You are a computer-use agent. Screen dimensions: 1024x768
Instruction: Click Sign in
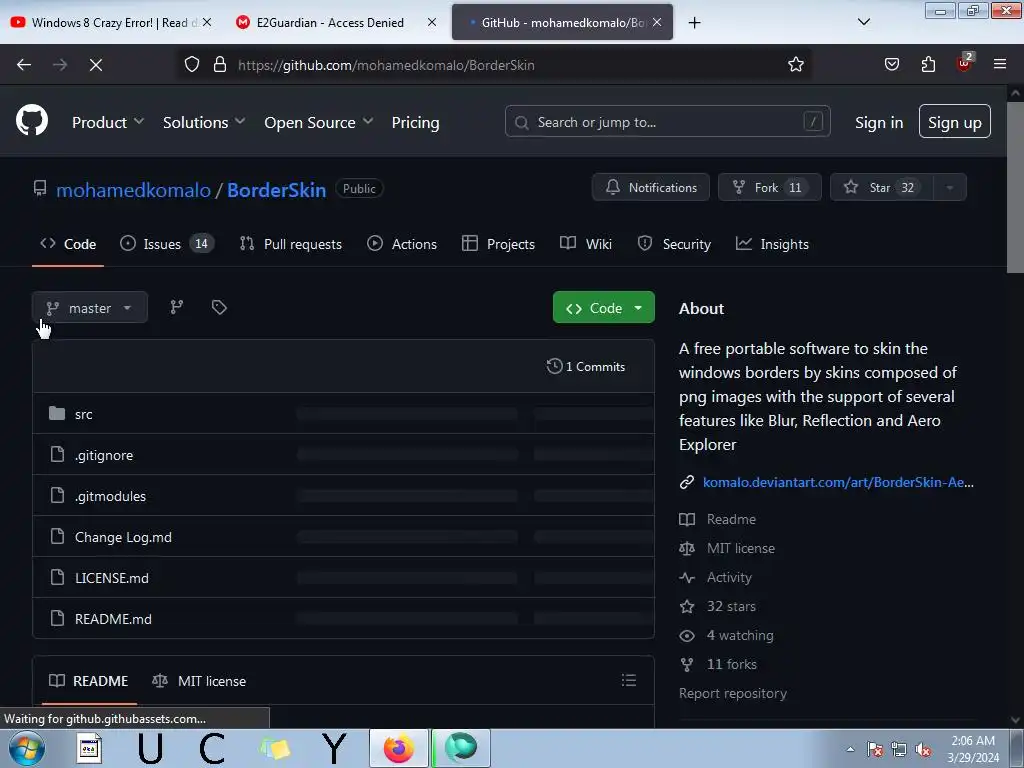pyautogui.click(x=879, y=122)
